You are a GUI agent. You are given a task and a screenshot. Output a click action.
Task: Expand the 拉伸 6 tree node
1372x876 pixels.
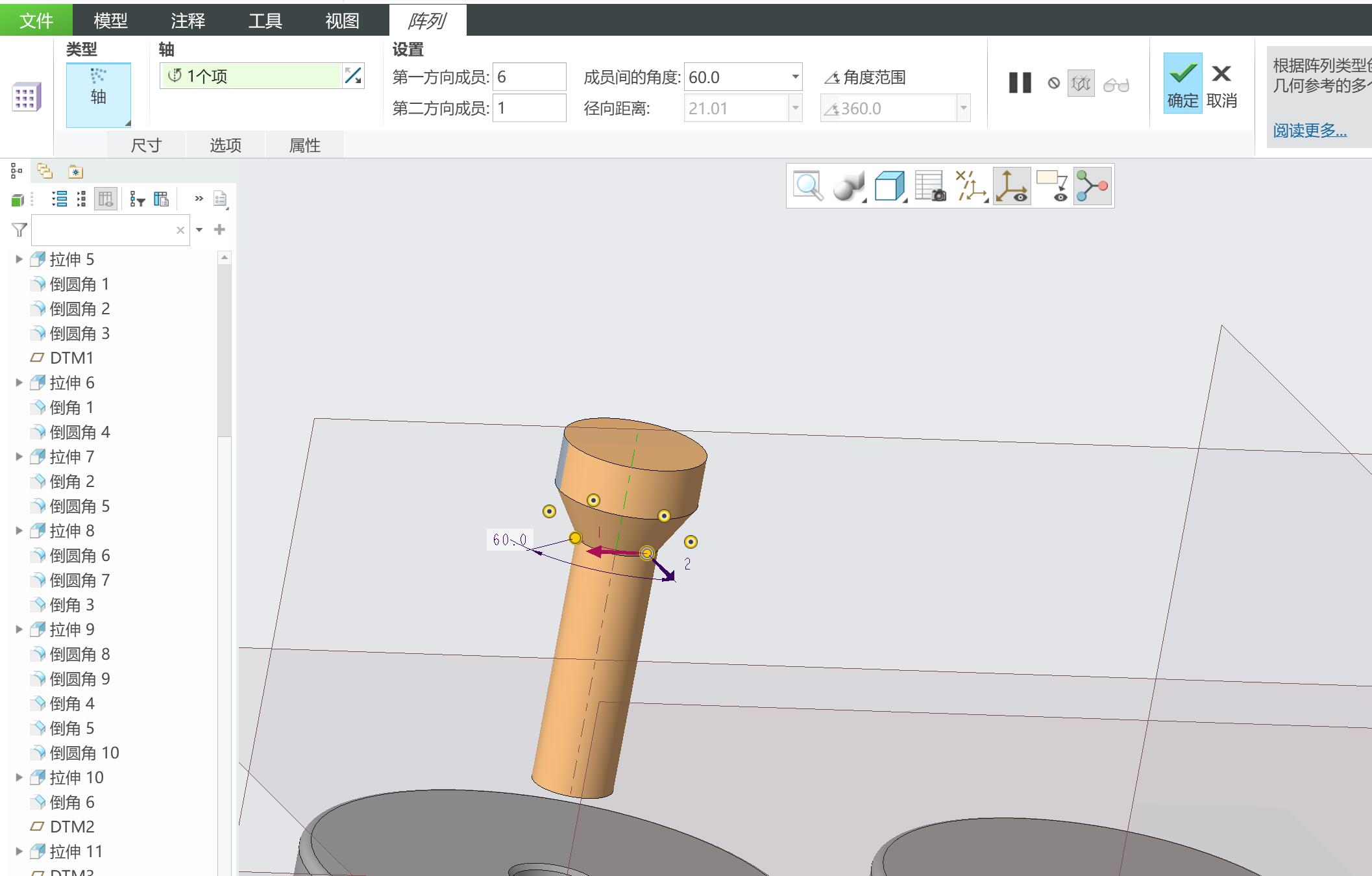[19, 382]
